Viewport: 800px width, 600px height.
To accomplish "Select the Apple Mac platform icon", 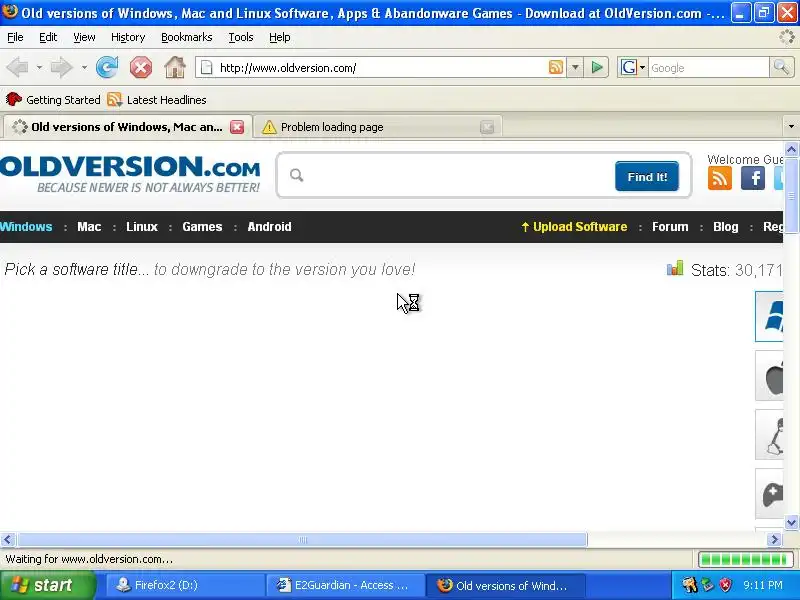I will pyautogui.click(x=769, y=376).
